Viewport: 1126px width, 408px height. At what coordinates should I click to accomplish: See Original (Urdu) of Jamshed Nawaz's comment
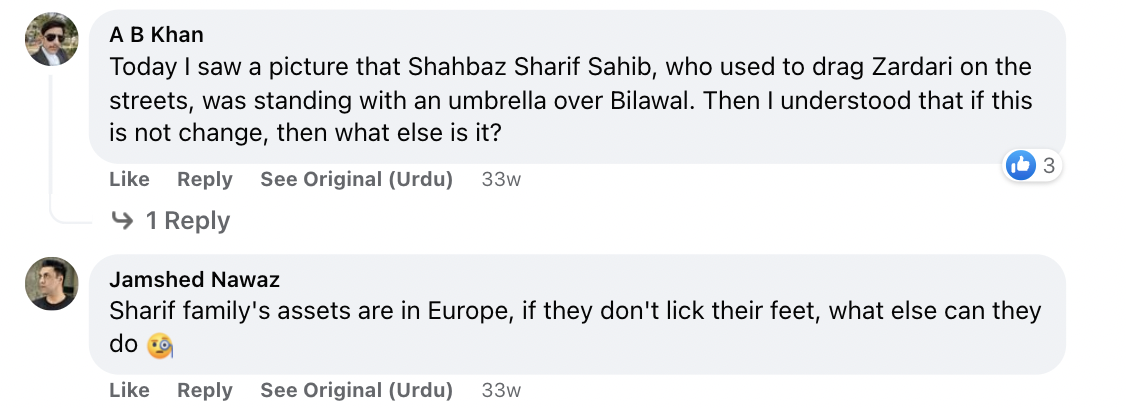356,390
